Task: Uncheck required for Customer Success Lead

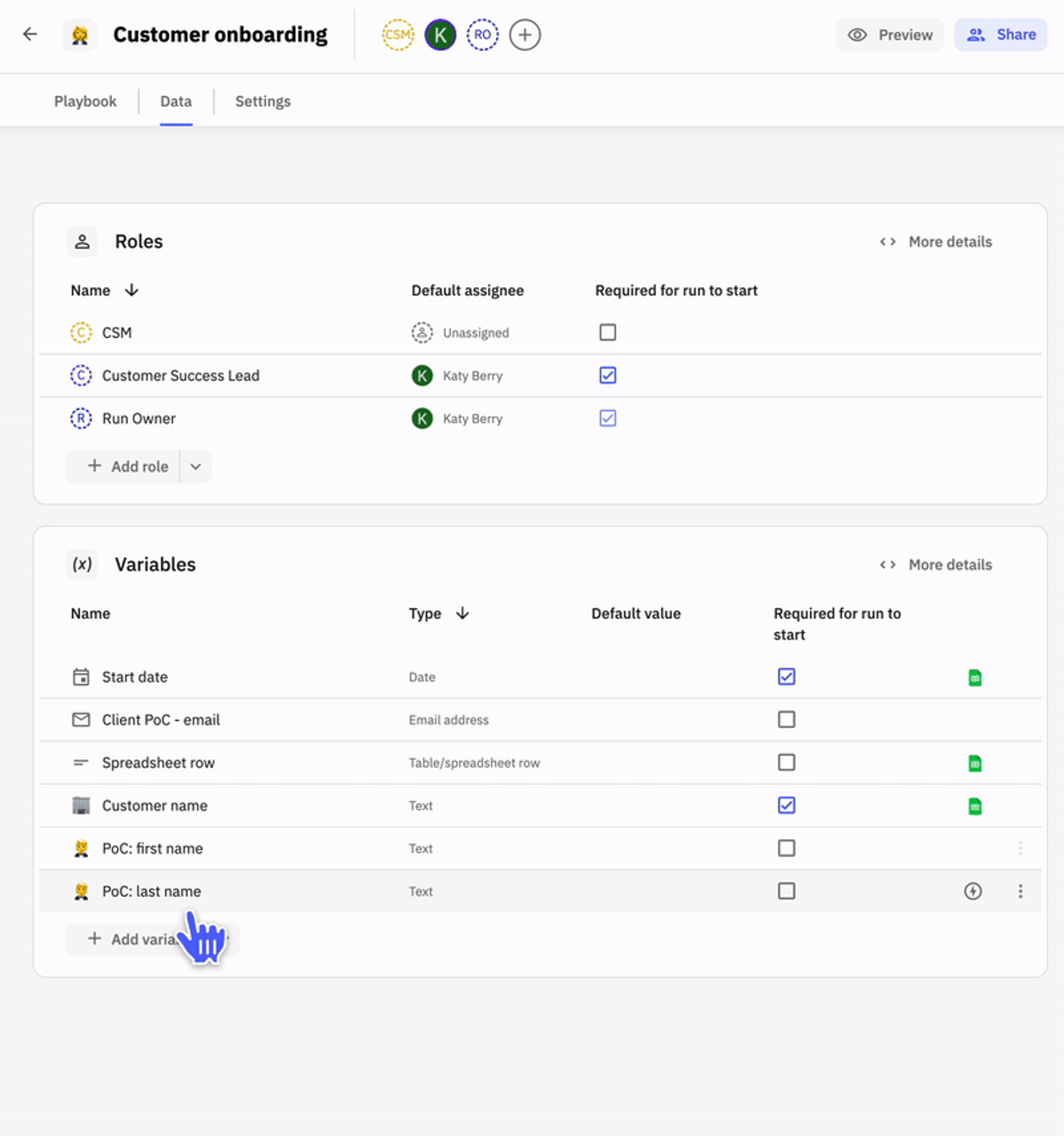Action: point(607,376)
